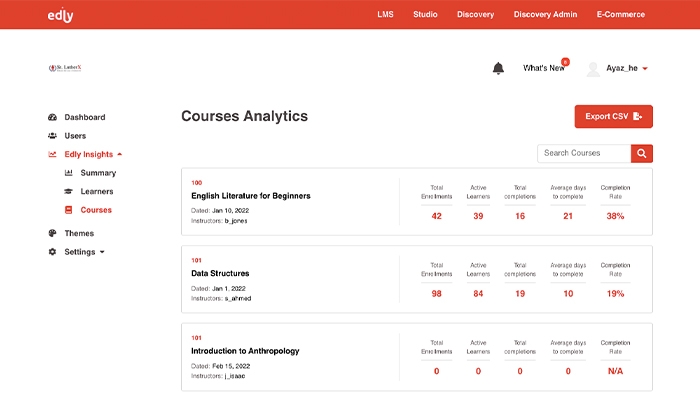
Task: Click the notification bell icon
Action: (x=498, y=68)
